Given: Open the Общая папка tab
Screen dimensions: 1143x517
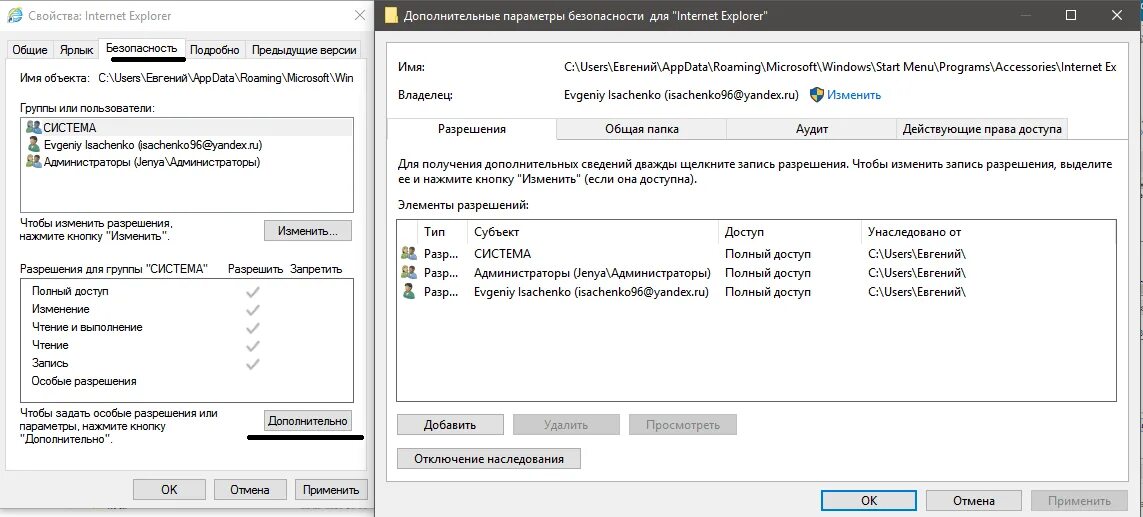Looking at the screenshot, I should [x=641, y=129].
